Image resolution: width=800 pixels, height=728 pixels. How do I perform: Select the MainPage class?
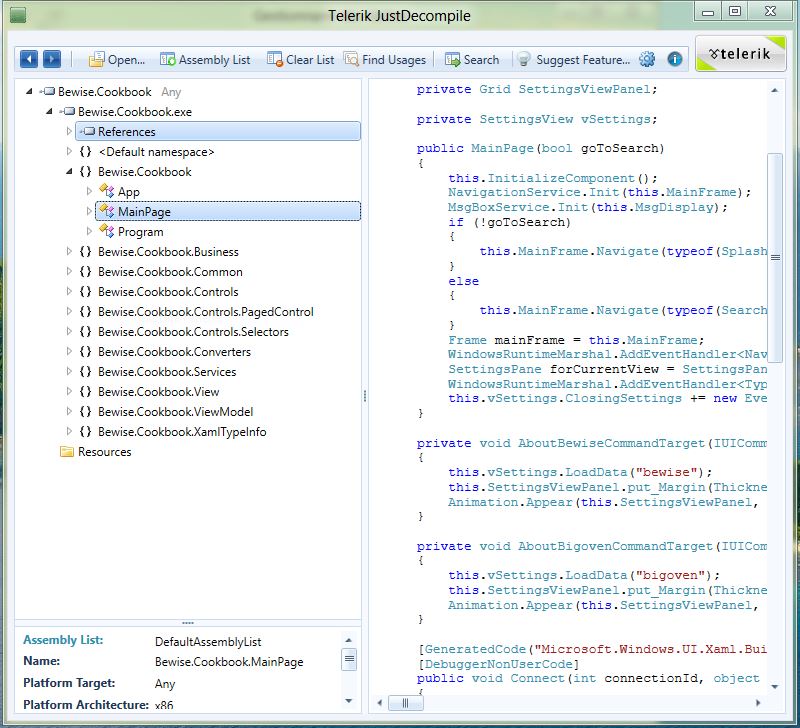pos(228,211)
